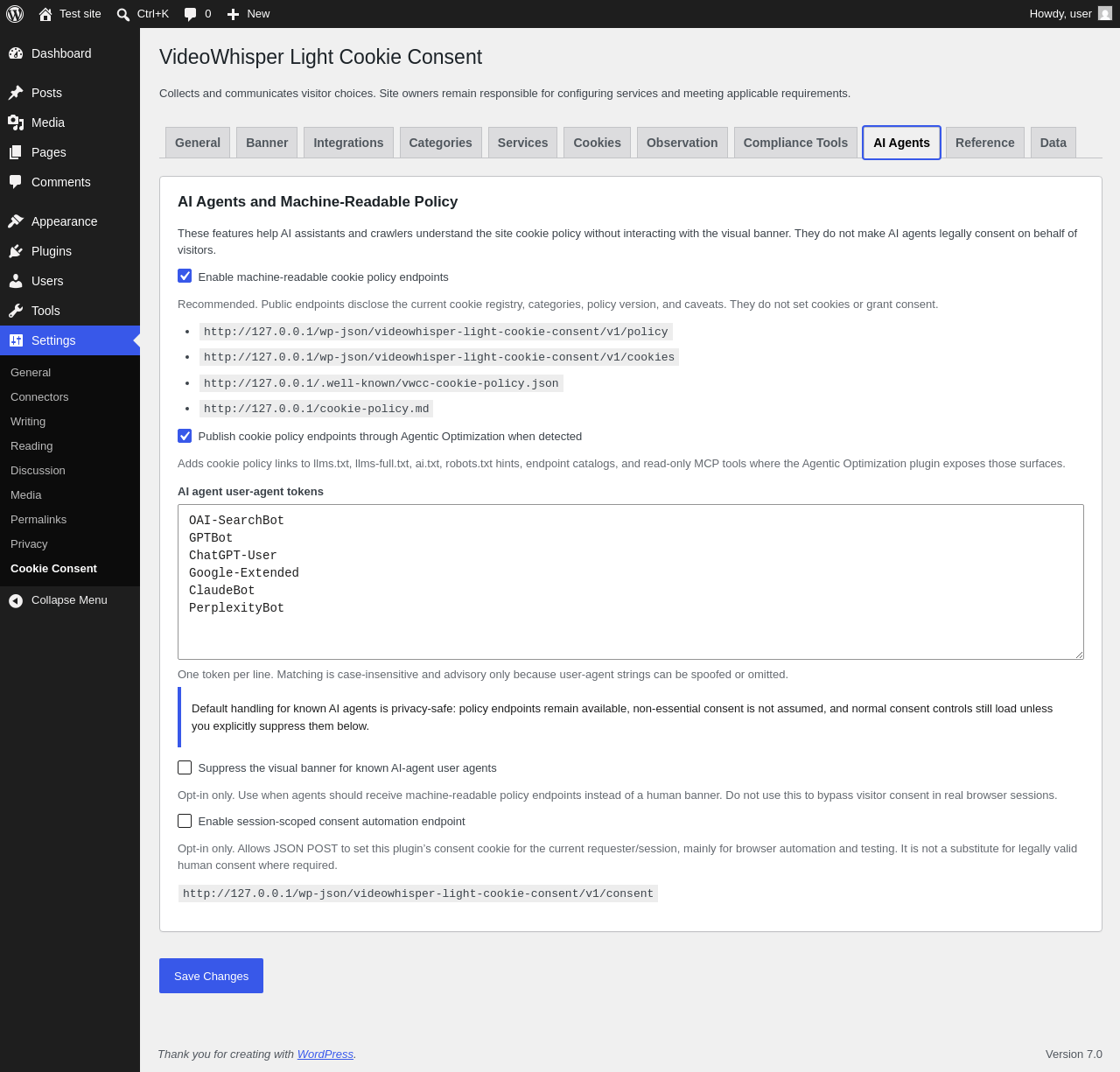Click the WordPress logo icon
Viewport: 1120px width, 1072px height.
[x=15, y=14]
